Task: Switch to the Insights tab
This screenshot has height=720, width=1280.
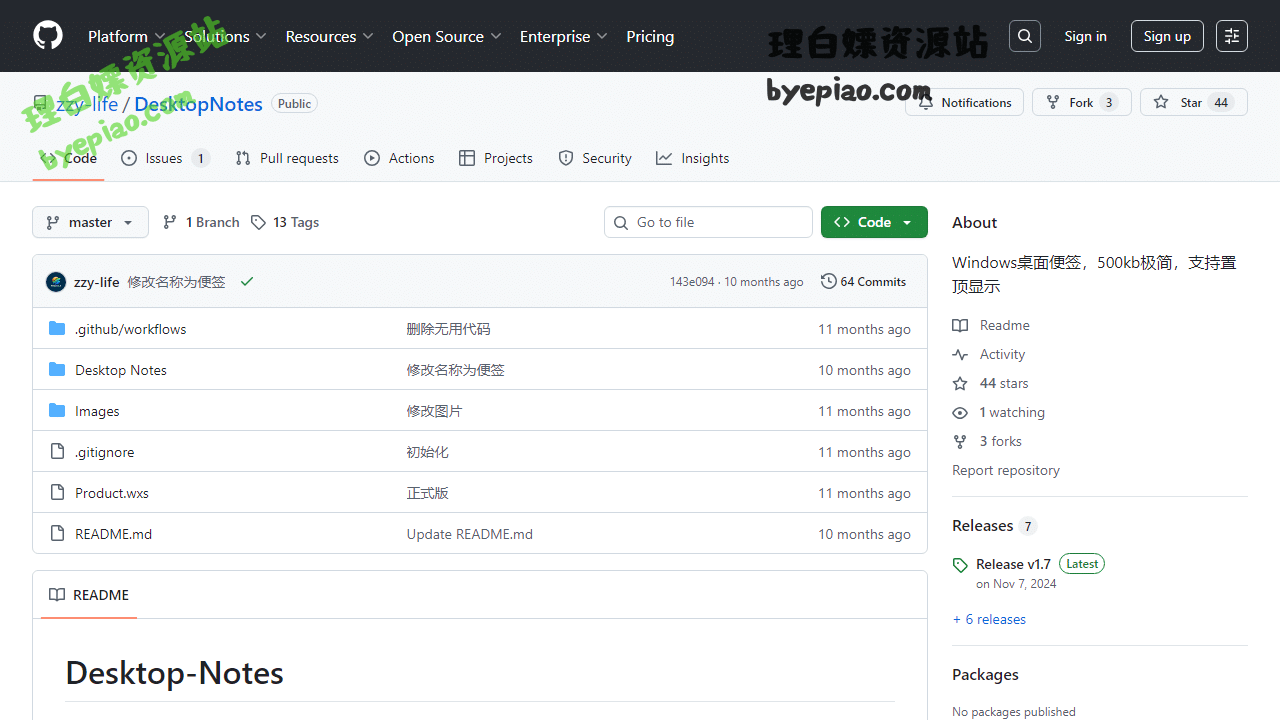Action: (692, 158)
